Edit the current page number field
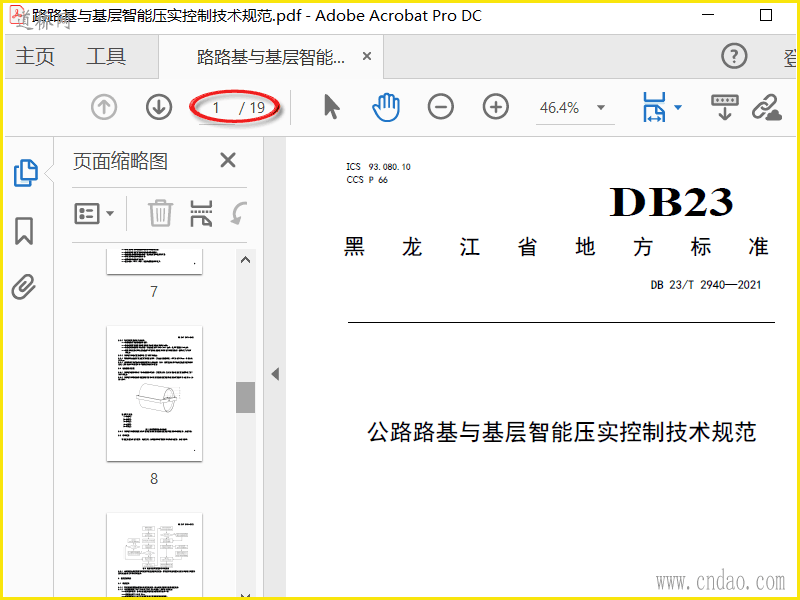Image resolution: width=800 pixels, height=600 pixels. [x=216, y=108]
